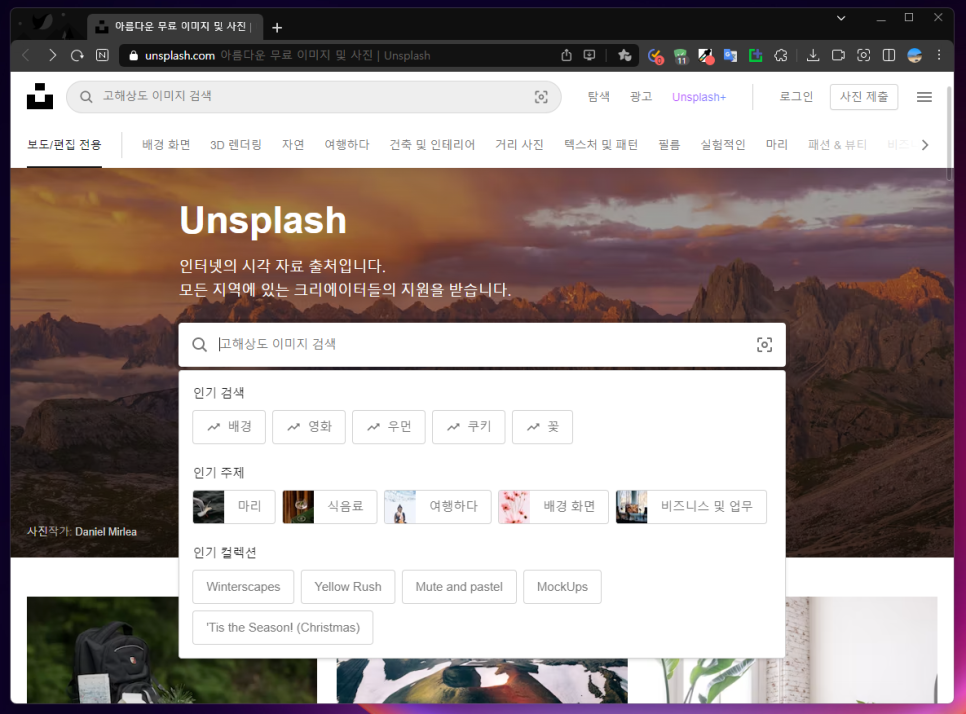Screen dimensions: 966x714
Task: Open the Yellow Rush collection
Action: [x=348, y=587]
